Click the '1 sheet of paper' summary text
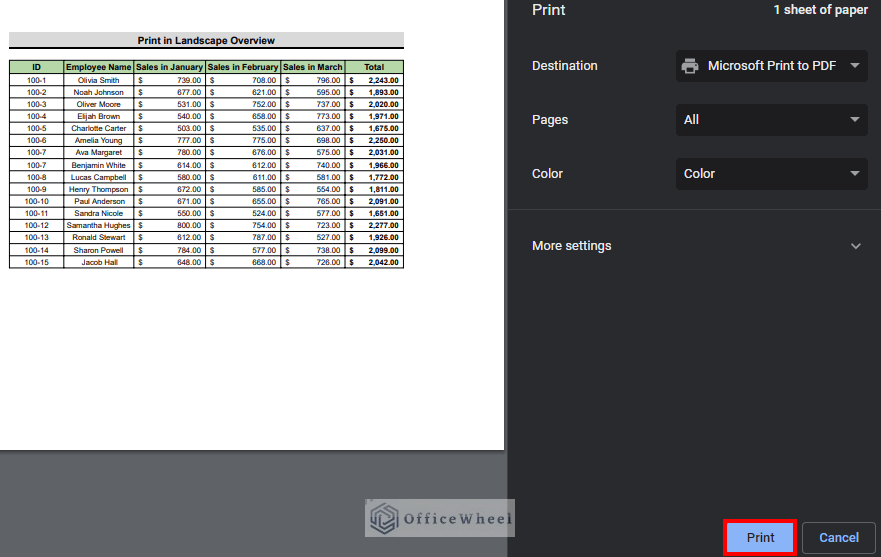The width and height of the screenshot is (881, 557). pyautogui.click(x=820, y=10)
